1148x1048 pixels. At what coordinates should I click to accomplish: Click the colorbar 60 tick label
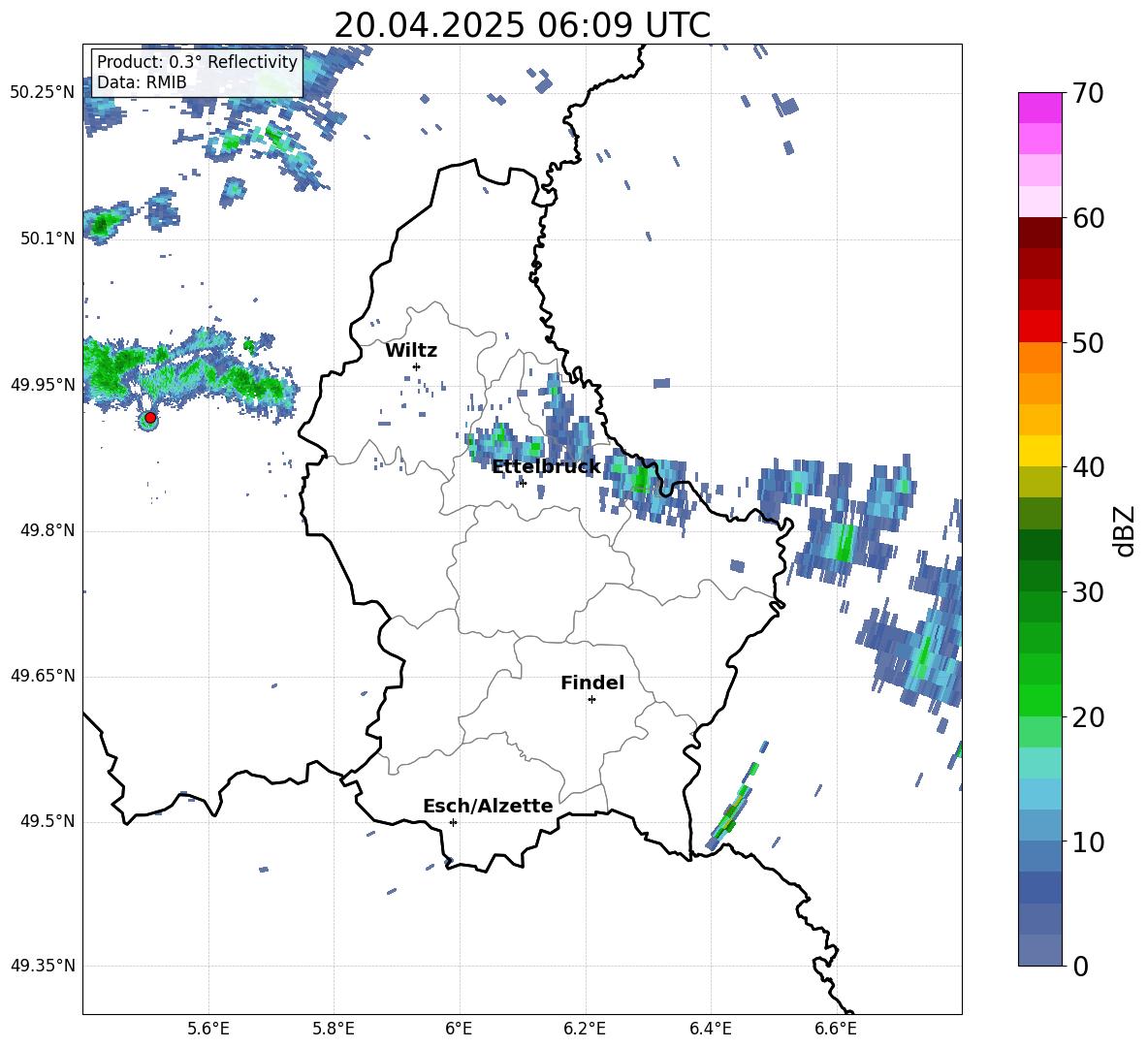(x=1089, y=218)
